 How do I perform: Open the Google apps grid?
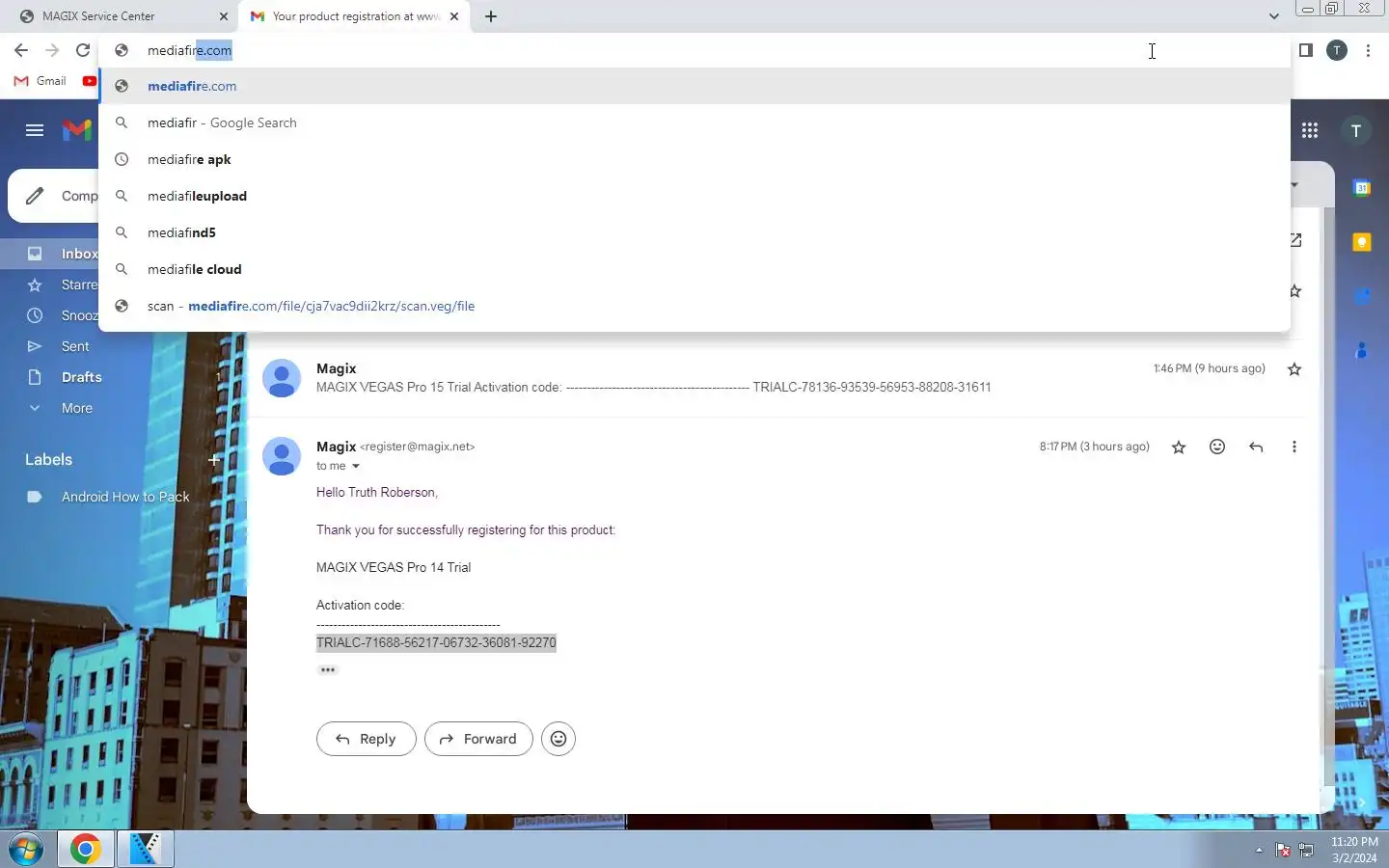click(1309, 130)
